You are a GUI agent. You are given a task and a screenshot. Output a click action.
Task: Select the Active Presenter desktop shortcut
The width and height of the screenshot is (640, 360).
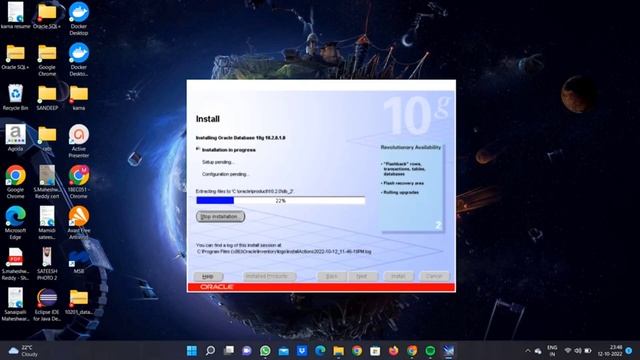pyautogui.click(x=79, y=141)
